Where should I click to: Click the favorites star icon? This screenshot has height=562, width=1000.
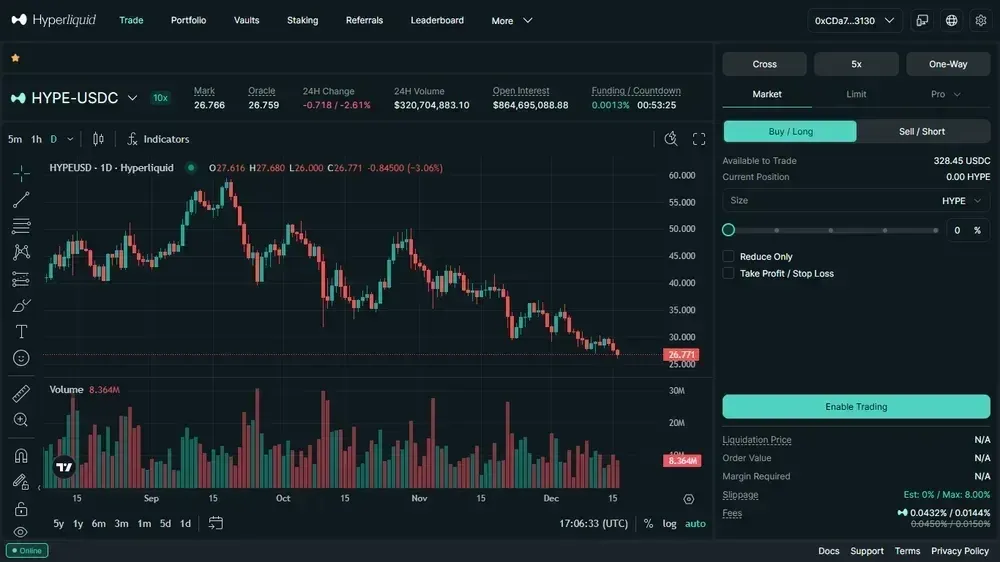[15, 58]
